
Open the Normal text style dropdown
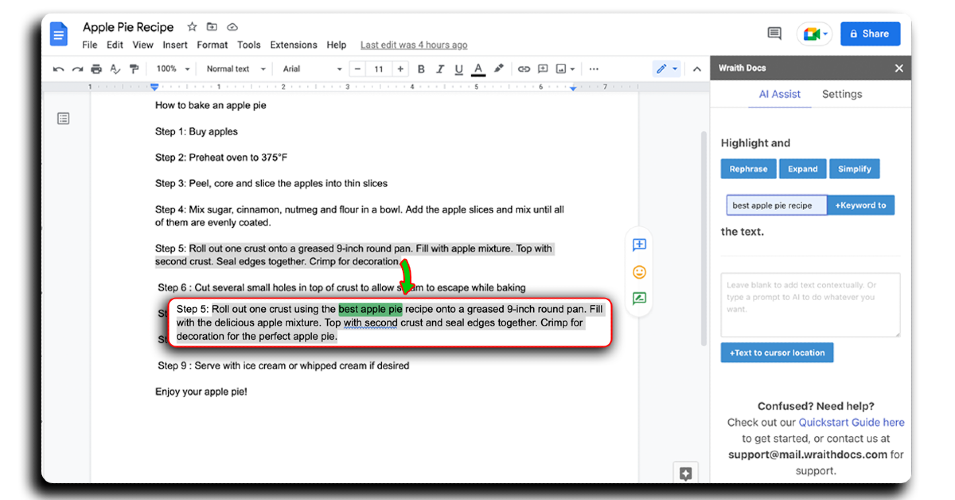click(x=236, y=69)
